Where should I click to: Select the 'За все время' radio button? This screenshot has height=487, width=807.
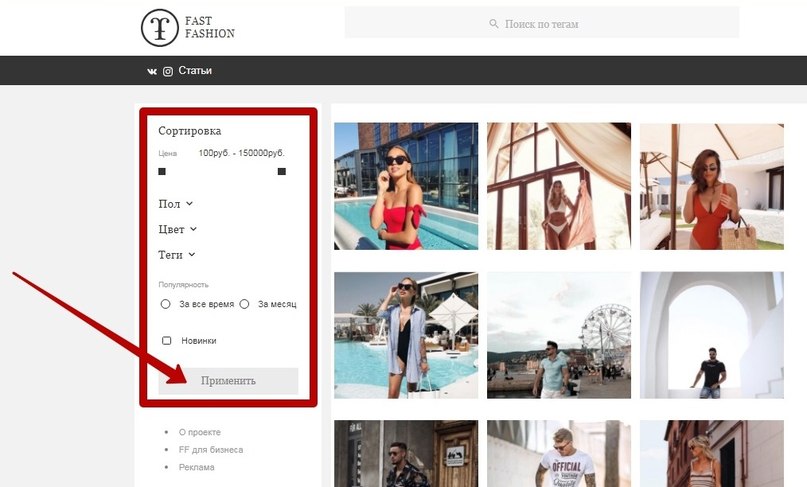point(166,304)
